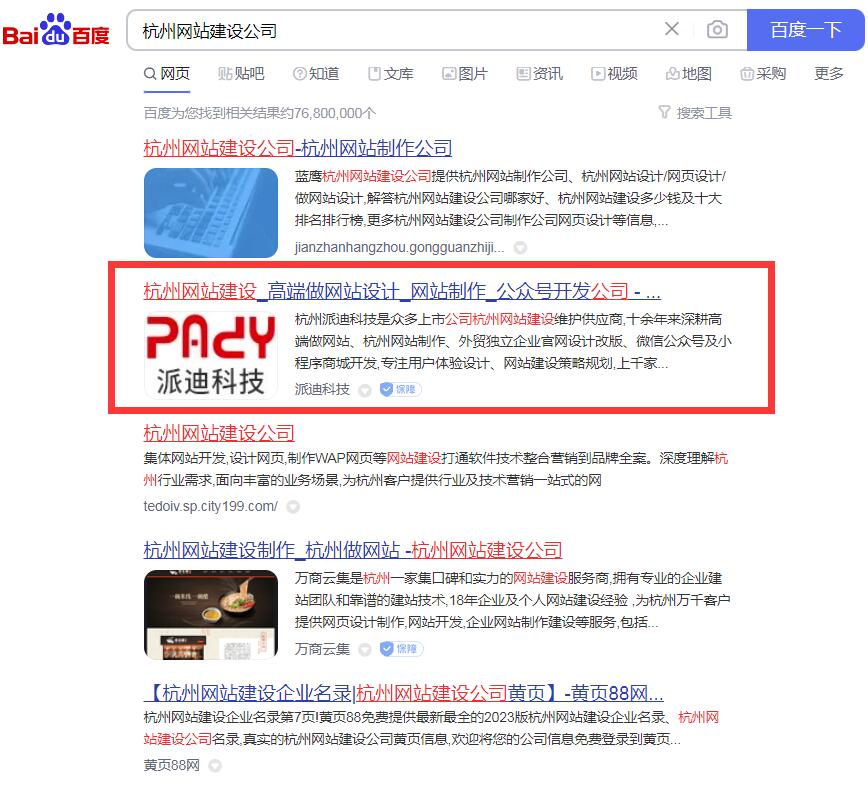Open the 地图 tab

click(688, 74)
